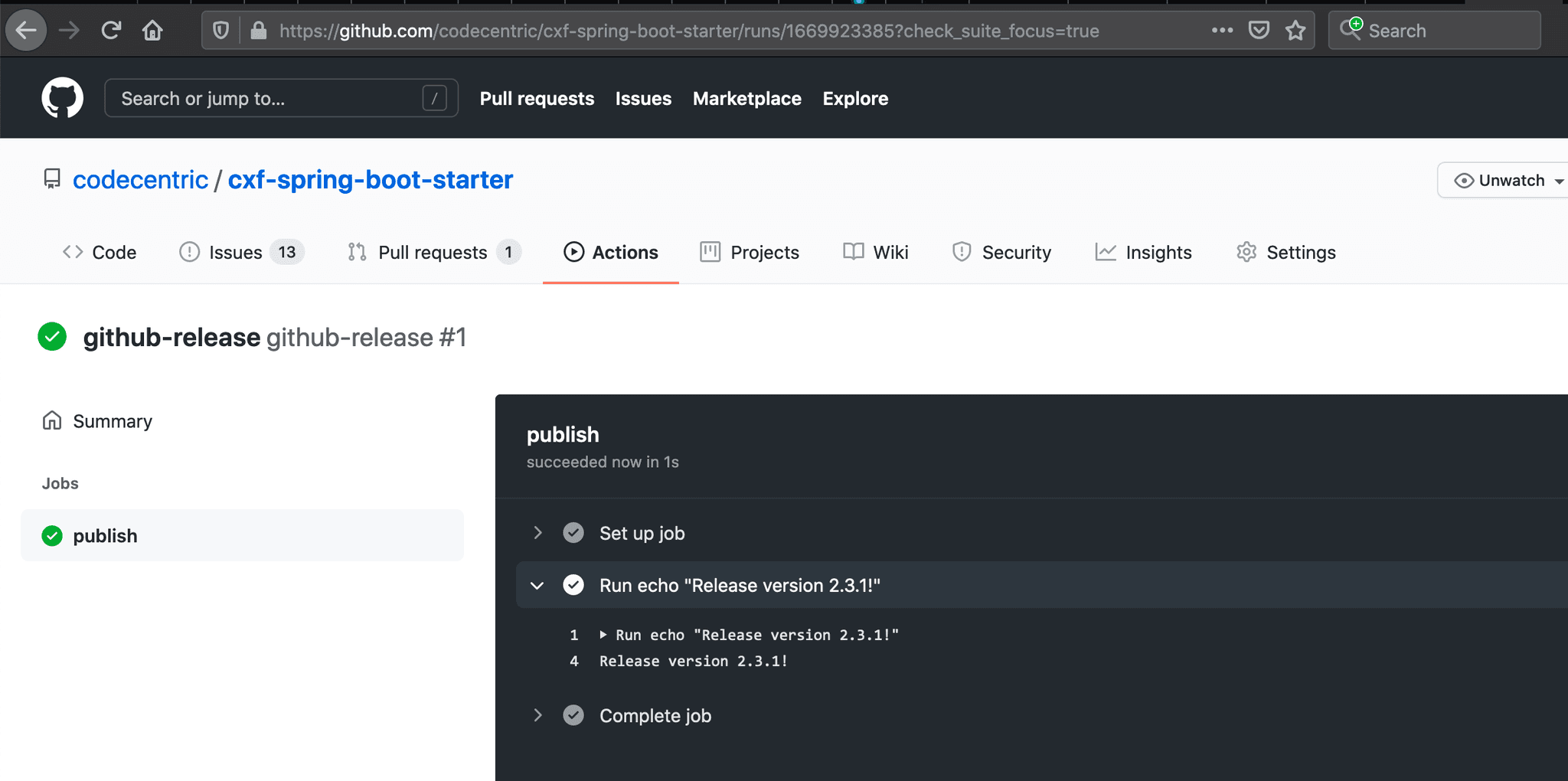This screenshot has width=1568, height=781.
Task: Bookmark this page with the star icon
Action: tap(1295, 31)
